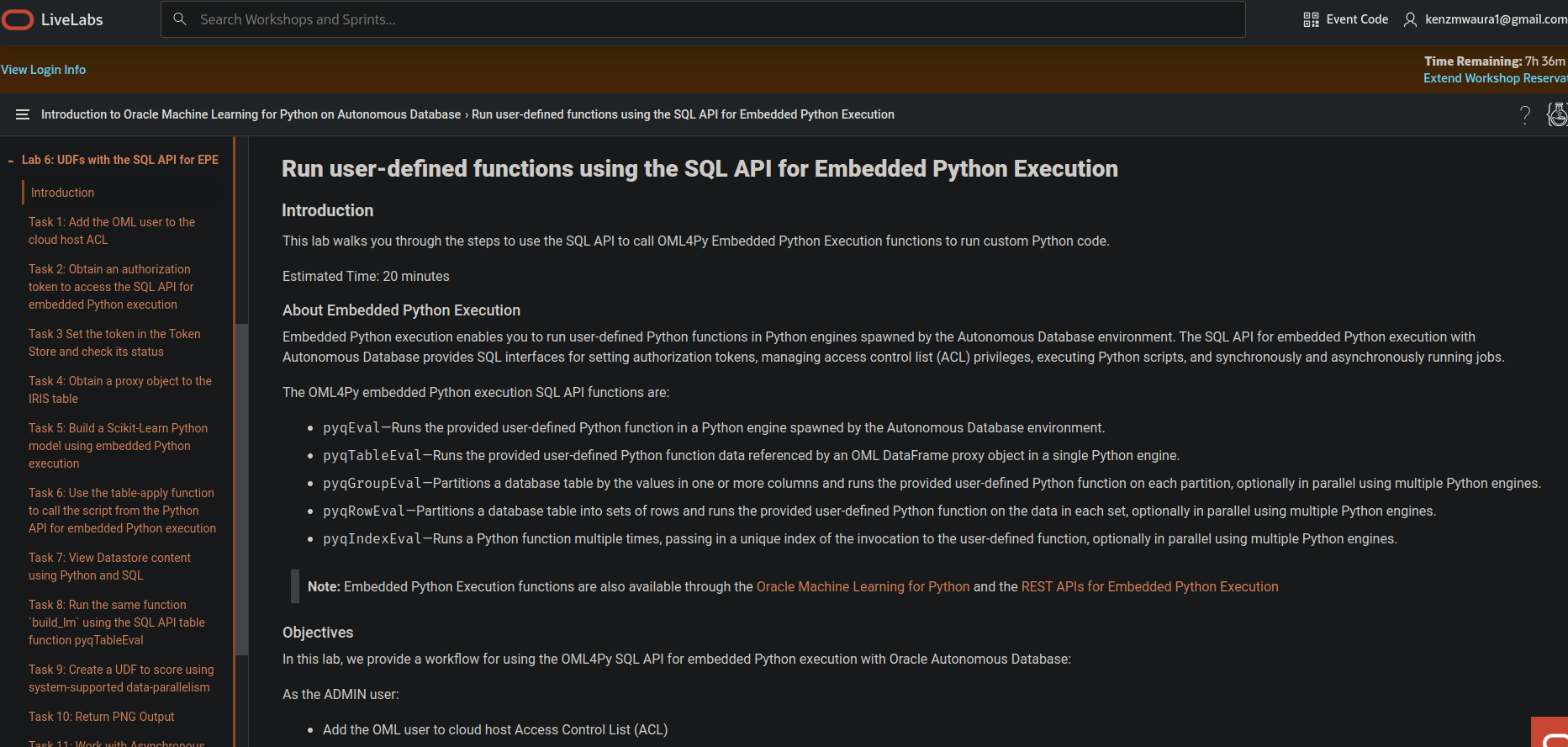
Task: Click the main page heading title
Action: [x=700, y=169]
